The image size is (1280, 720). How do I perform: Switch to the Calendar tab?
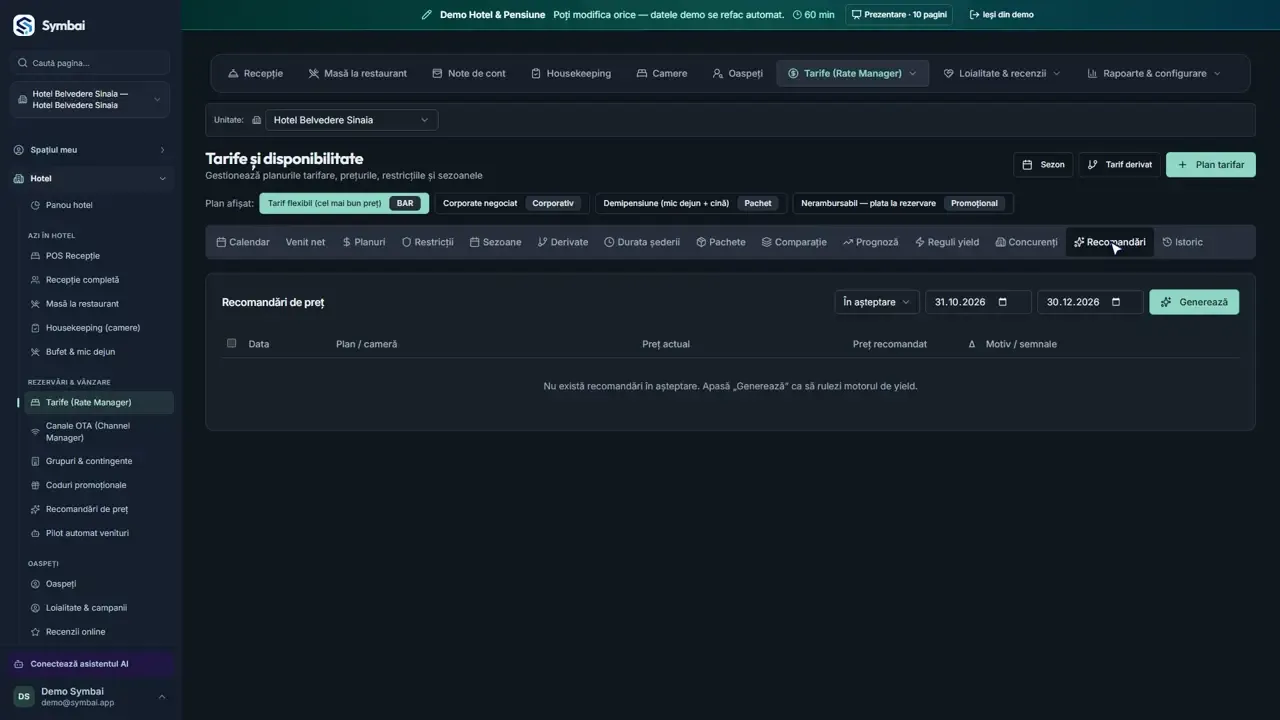coord(243,242)
